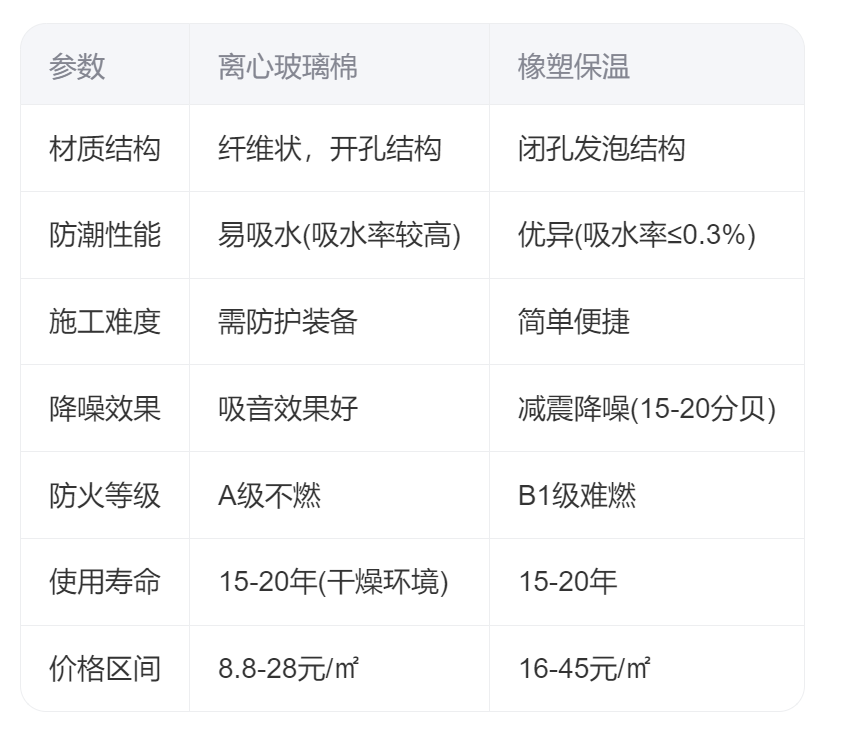Click the 优异(吸水率≤0.3%) cell

(x=636, y=235)
